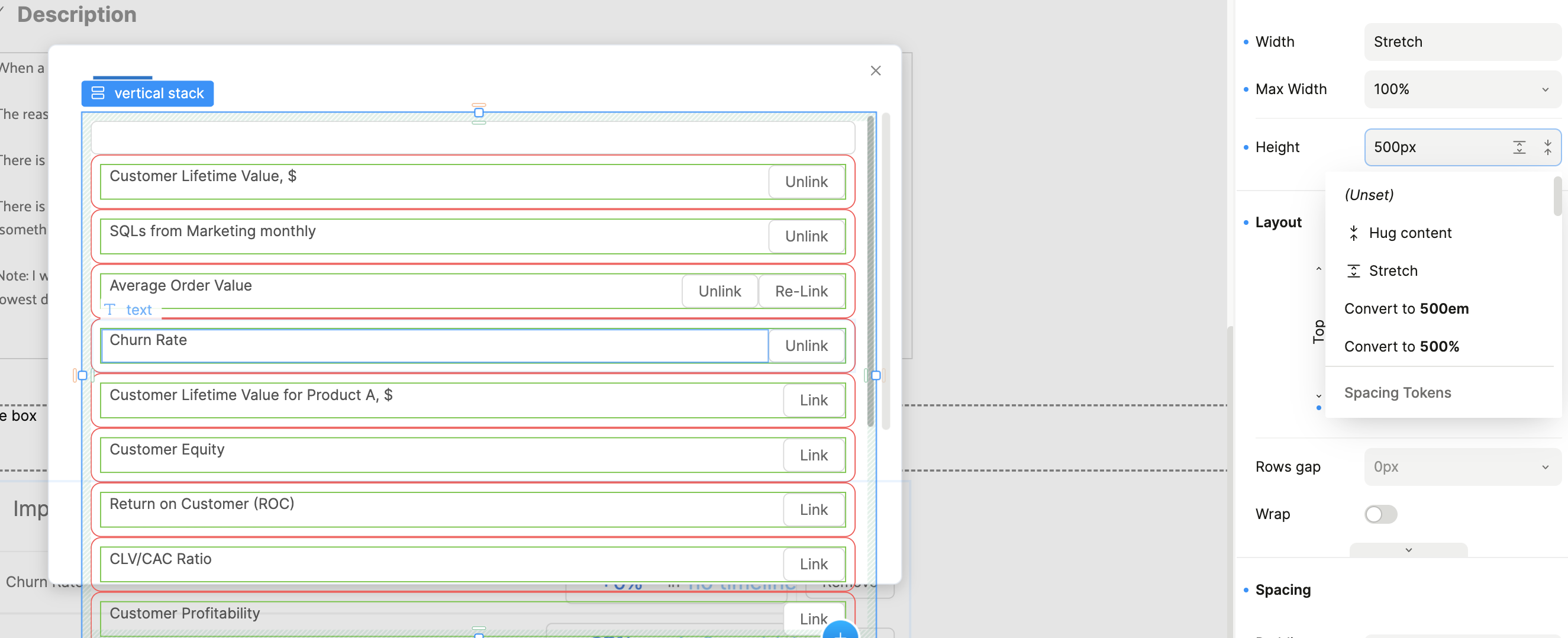The image size is (1568, 638).
Task: Click the Width Stretch input field
Action: (1462, 42)
